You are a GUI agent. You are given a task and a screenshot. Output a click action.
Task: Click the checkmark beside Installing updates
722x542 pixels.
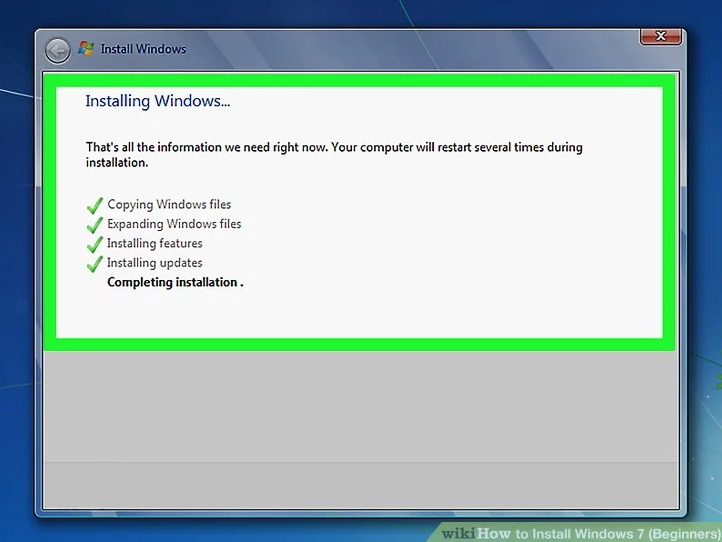[x=95, y=264]
